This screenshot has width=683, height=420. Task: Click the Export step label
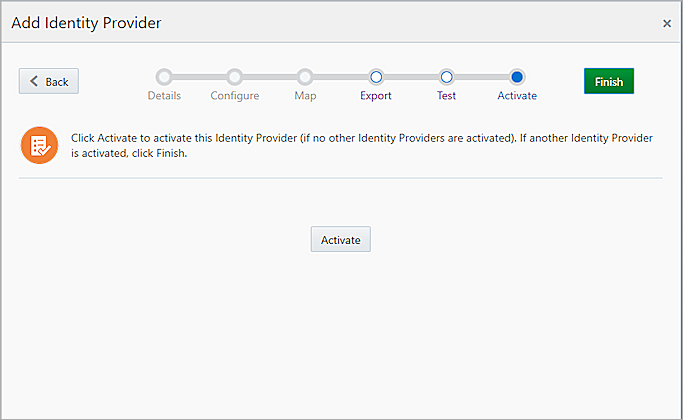[376, 96]
